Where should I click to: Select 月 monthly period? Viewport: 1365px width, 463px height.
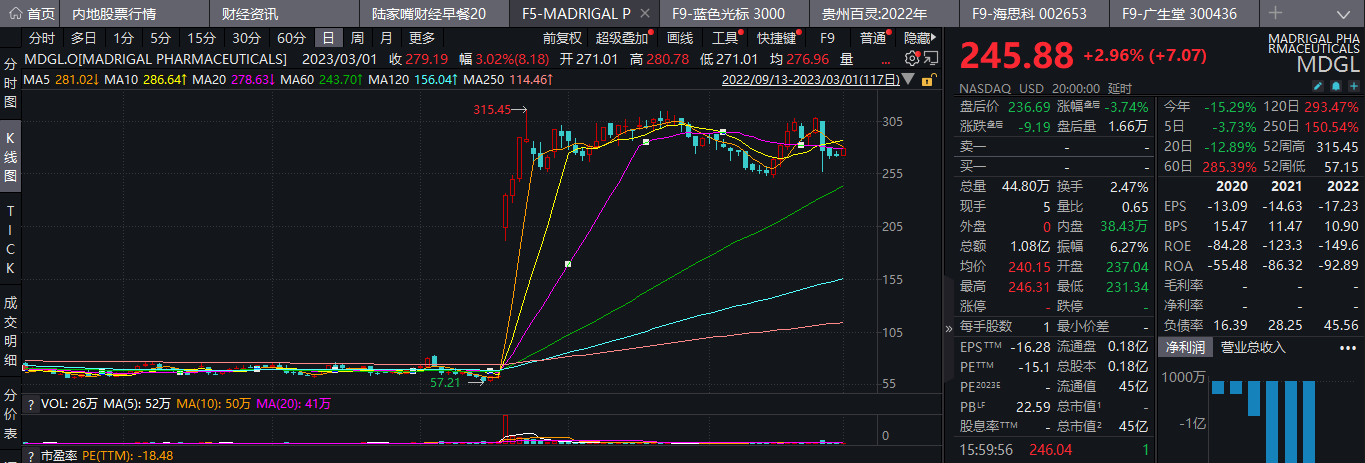386,38
